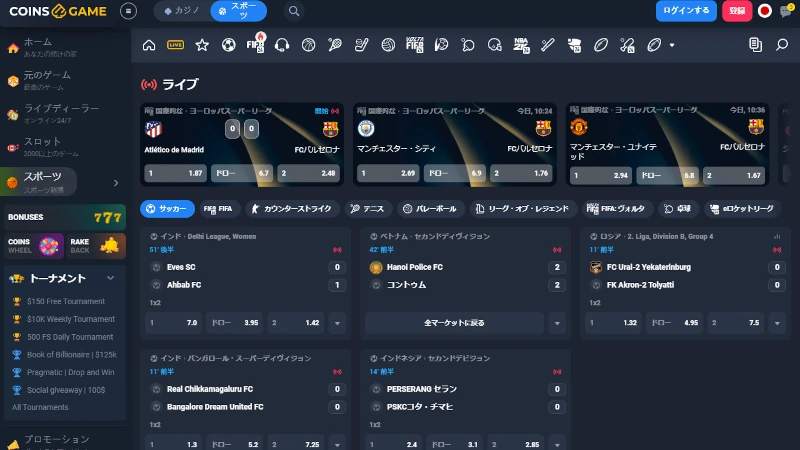
Task: Open Book of Billionaire | $125k tournament
Action: click(x=71, y=355)
